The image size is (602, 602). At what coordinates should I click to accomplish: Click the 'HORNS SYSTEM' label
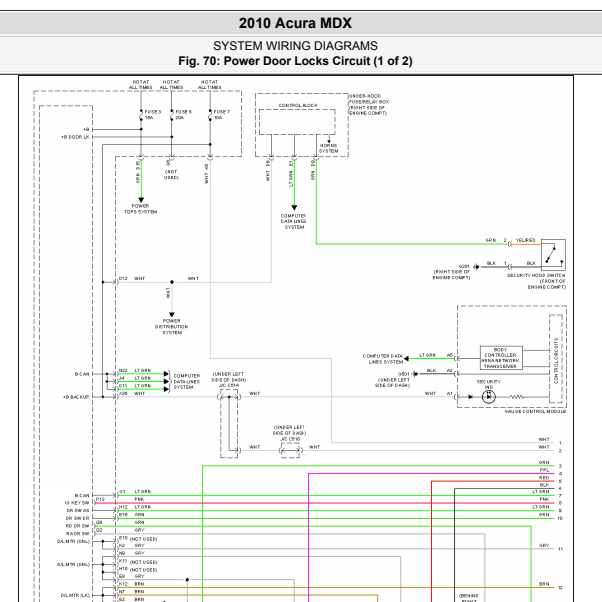click(329, 148)
